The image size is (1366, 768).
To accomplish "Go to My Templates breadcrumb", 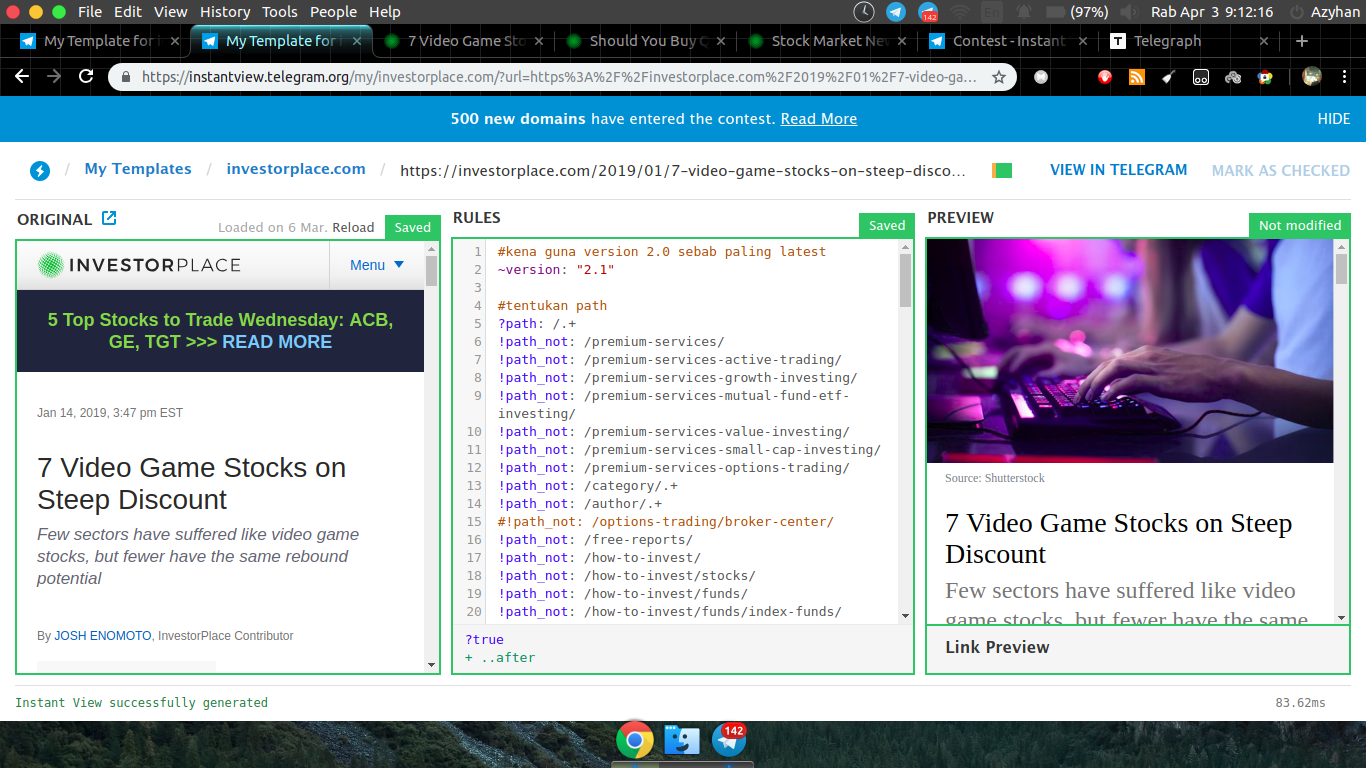I will 138,169.
